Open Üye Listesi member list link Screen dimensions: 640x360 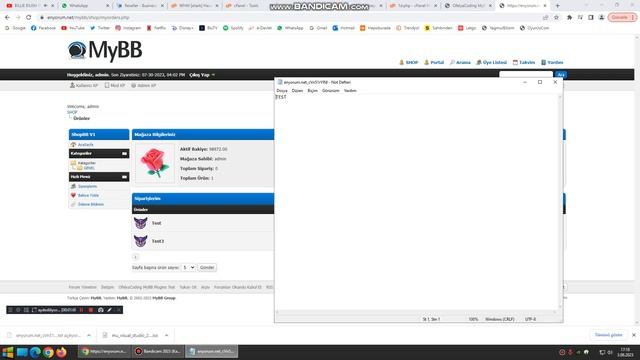click(491, 62)
